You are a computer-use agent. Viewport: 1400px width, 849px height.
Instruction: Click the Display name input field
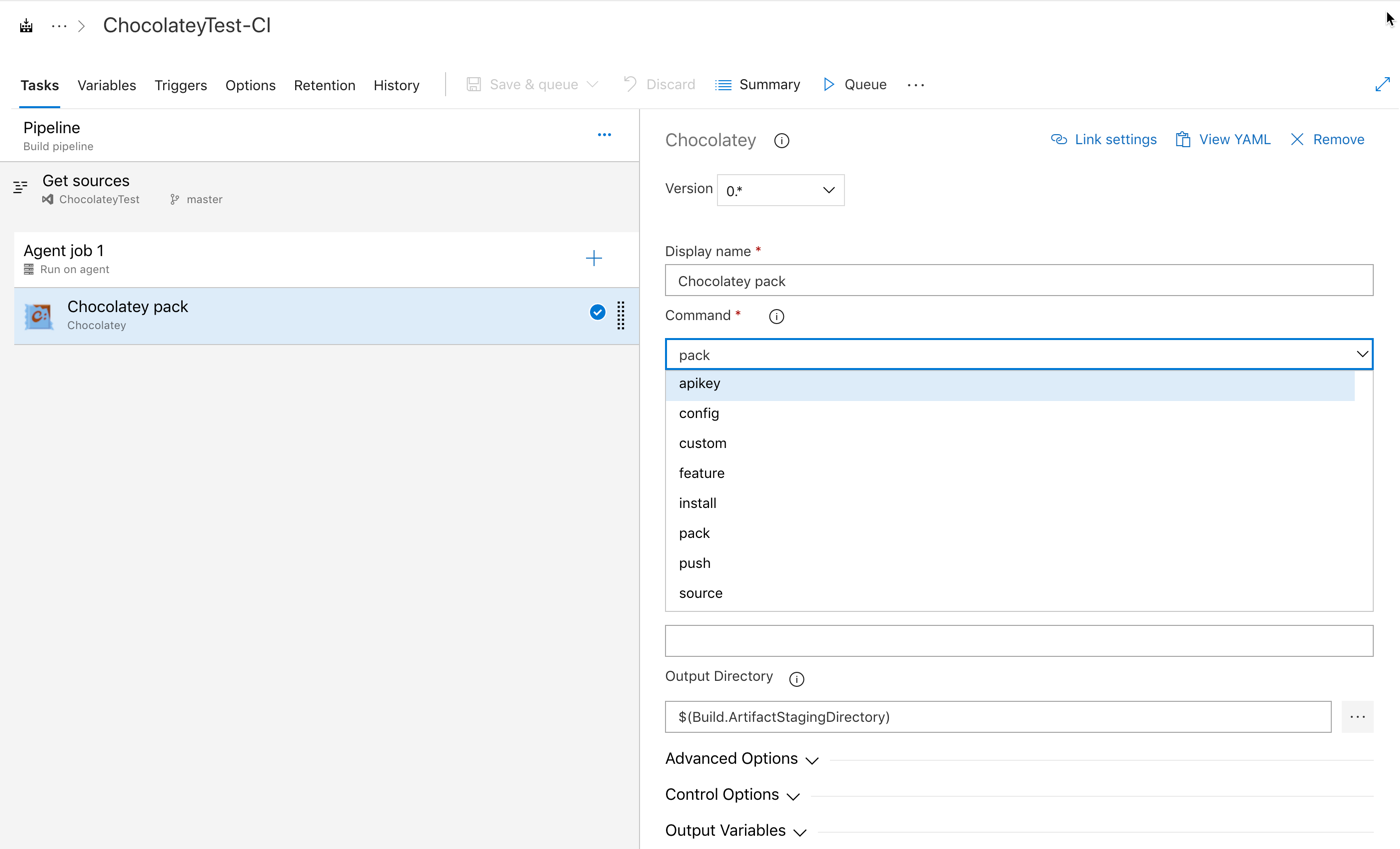pos(1018,281)
